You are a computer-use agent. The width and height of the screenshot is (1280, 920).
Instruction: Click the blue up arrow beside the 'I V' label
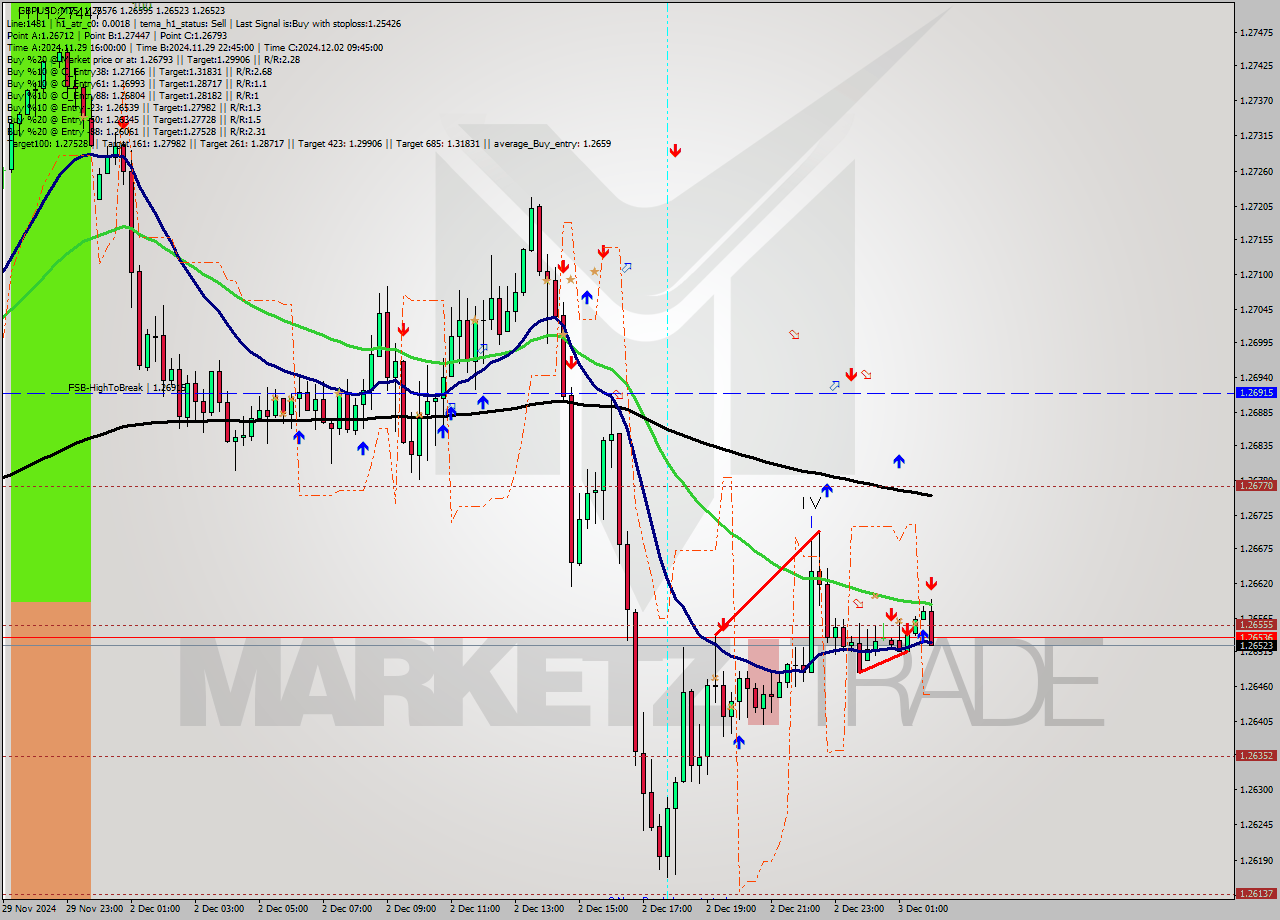[827, 490]
